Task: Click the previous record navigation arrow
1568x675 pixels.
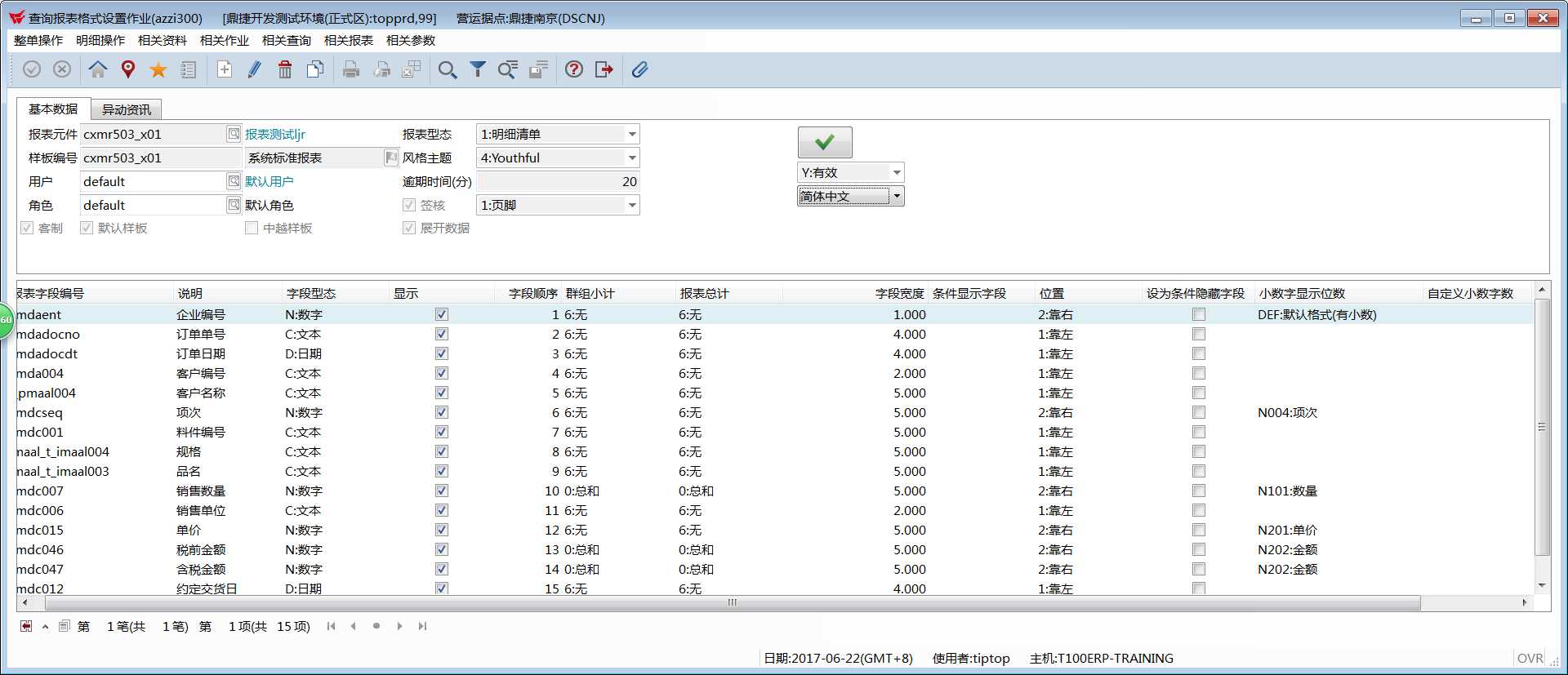Action: click(353, 626)
